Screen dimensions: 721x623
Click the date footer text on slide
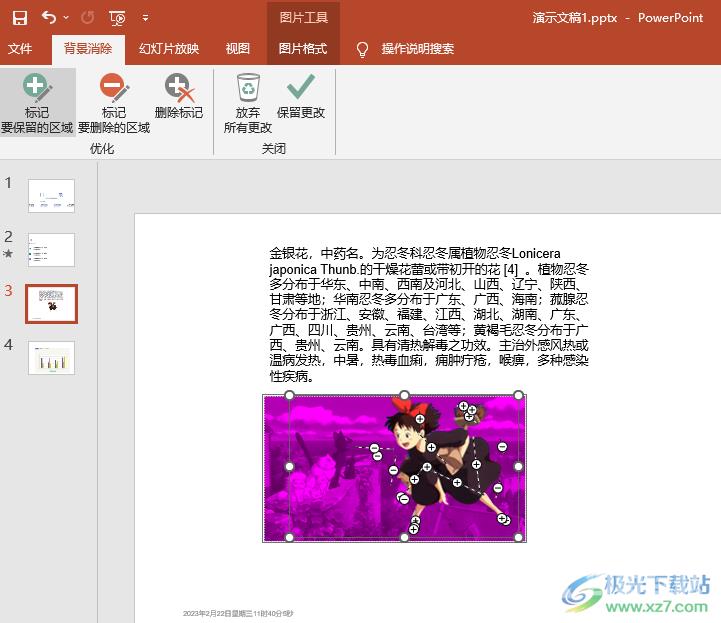238,613
